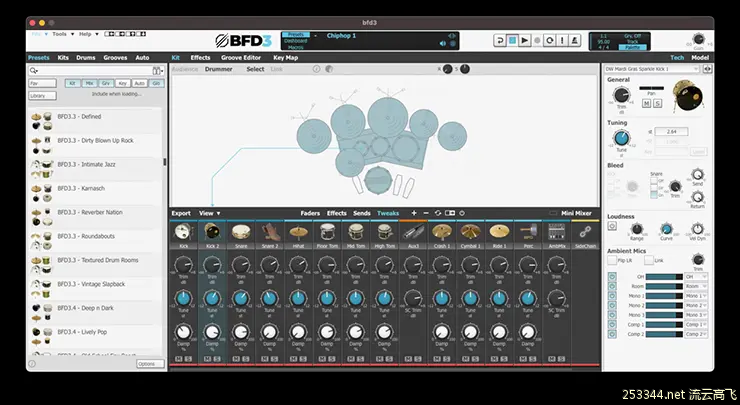Select the Aux3 microphone channel icon

(x=413, y=232)
